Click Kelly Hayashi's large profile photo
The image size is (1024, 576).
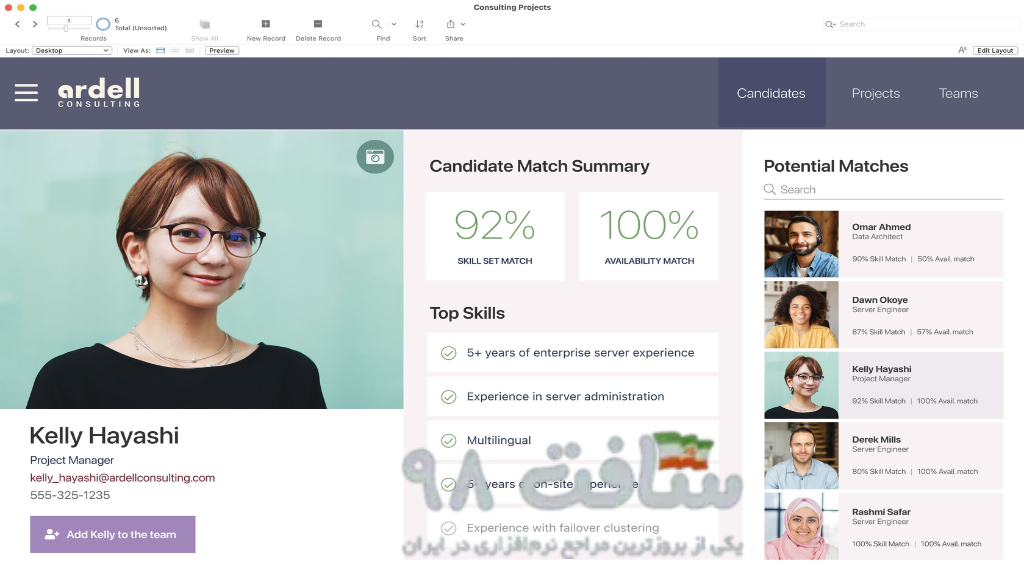(202, 269)
